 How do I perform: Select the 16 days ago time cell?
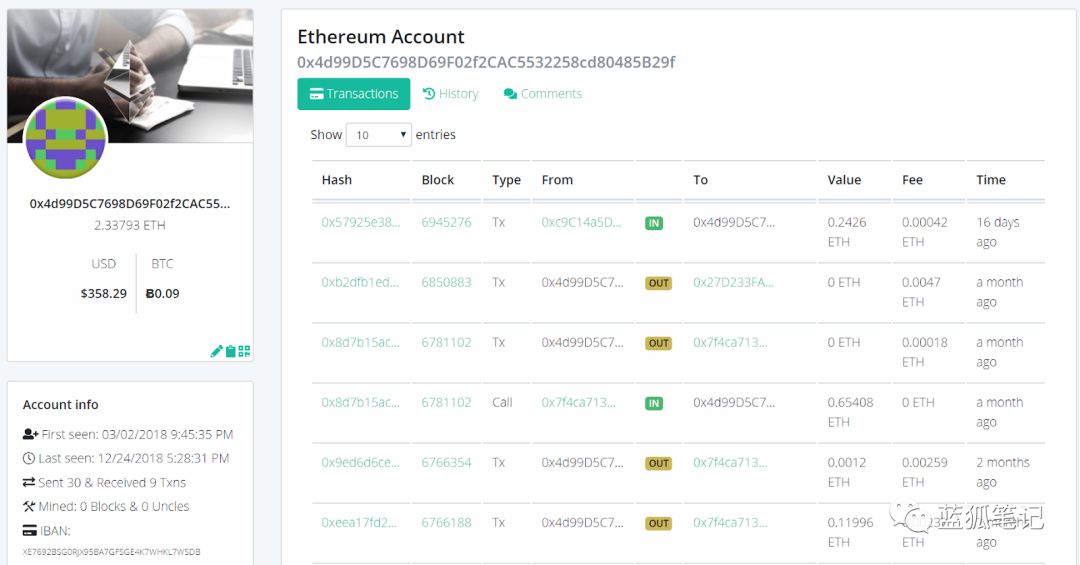point(997,232)
